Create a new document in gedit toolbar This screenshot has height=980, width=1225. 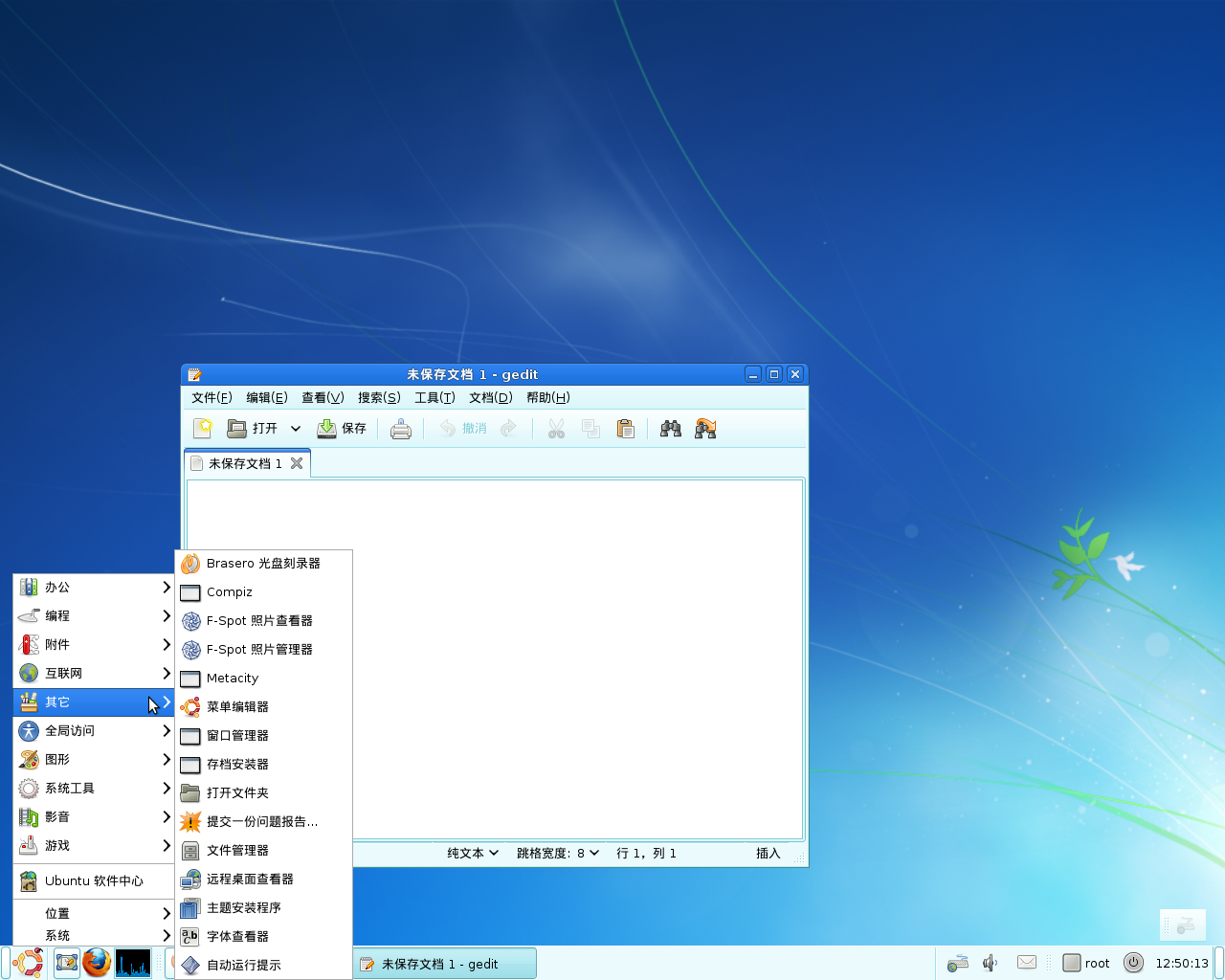203,429
